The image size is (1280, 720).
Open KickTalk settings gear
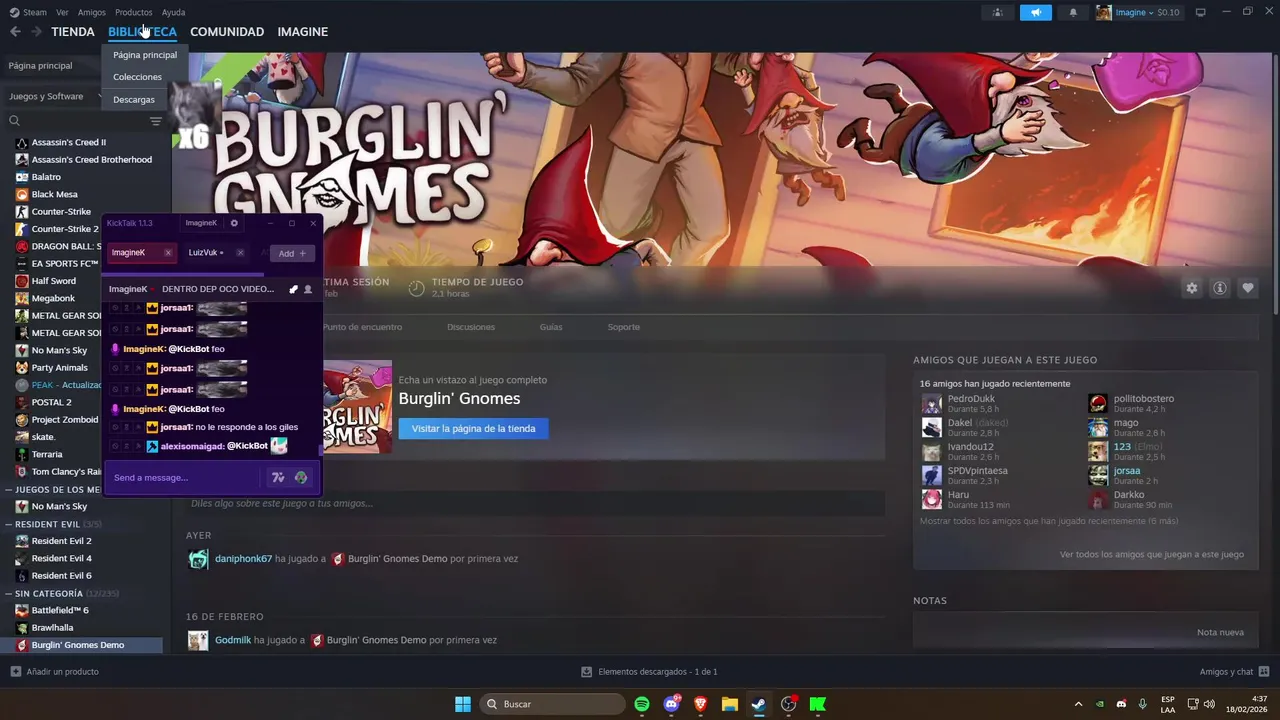pos(234,223)
